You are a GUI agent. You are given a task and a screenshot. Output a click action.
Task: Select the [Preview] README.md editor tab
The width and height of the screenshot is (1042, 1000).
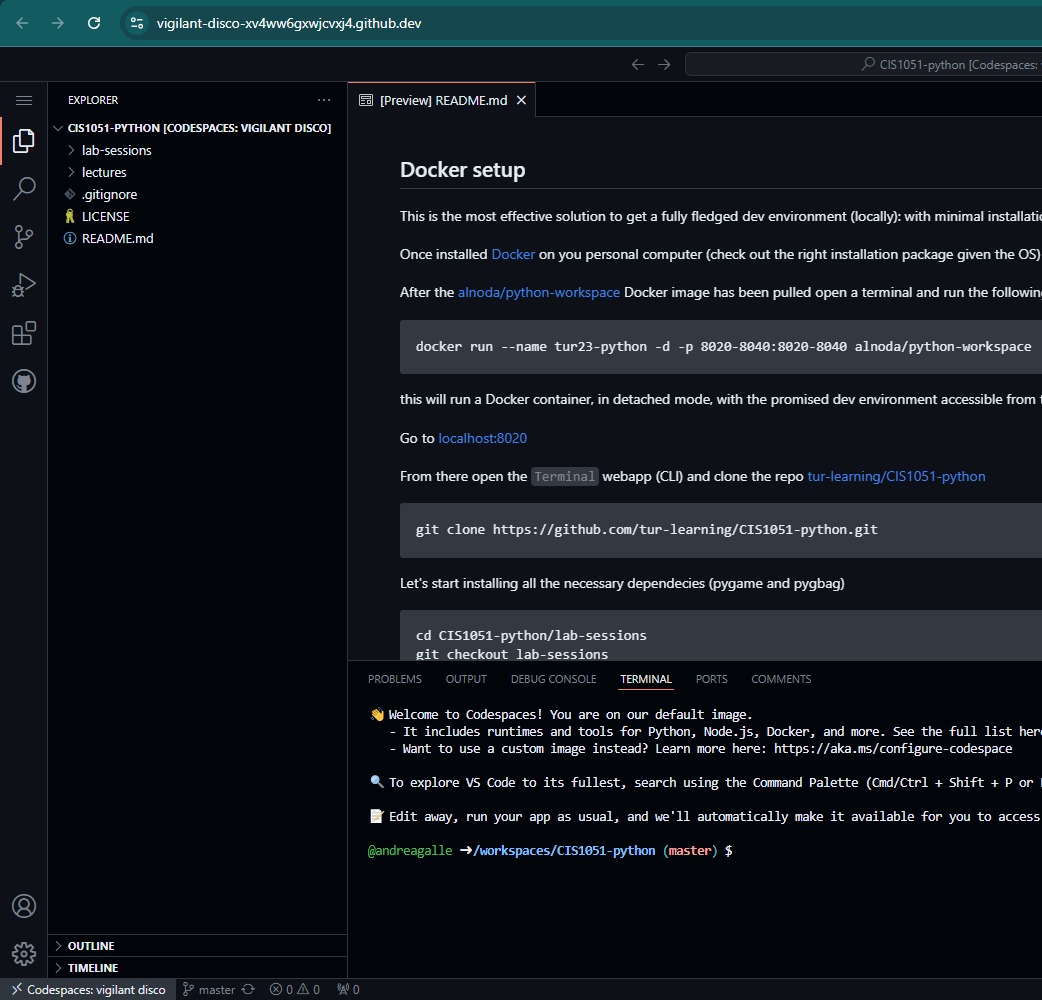point(443,100)
